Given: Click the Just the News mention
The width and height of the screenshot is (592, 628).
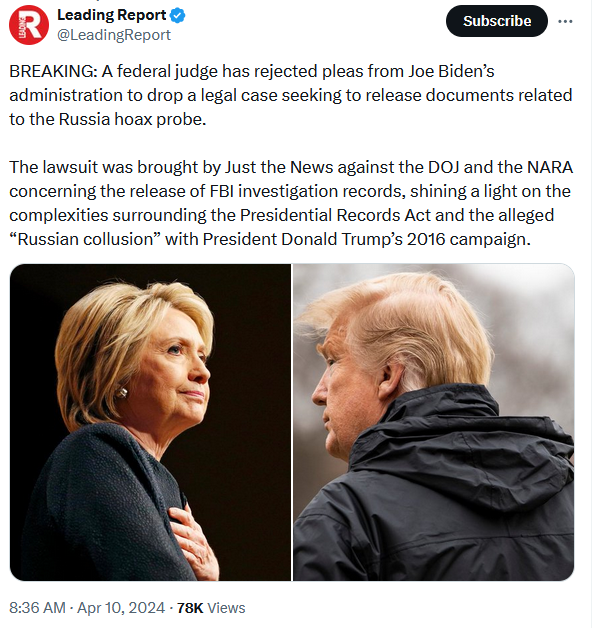Looking at the screenshot, I should pyautogui.click(x=279, y=167).
